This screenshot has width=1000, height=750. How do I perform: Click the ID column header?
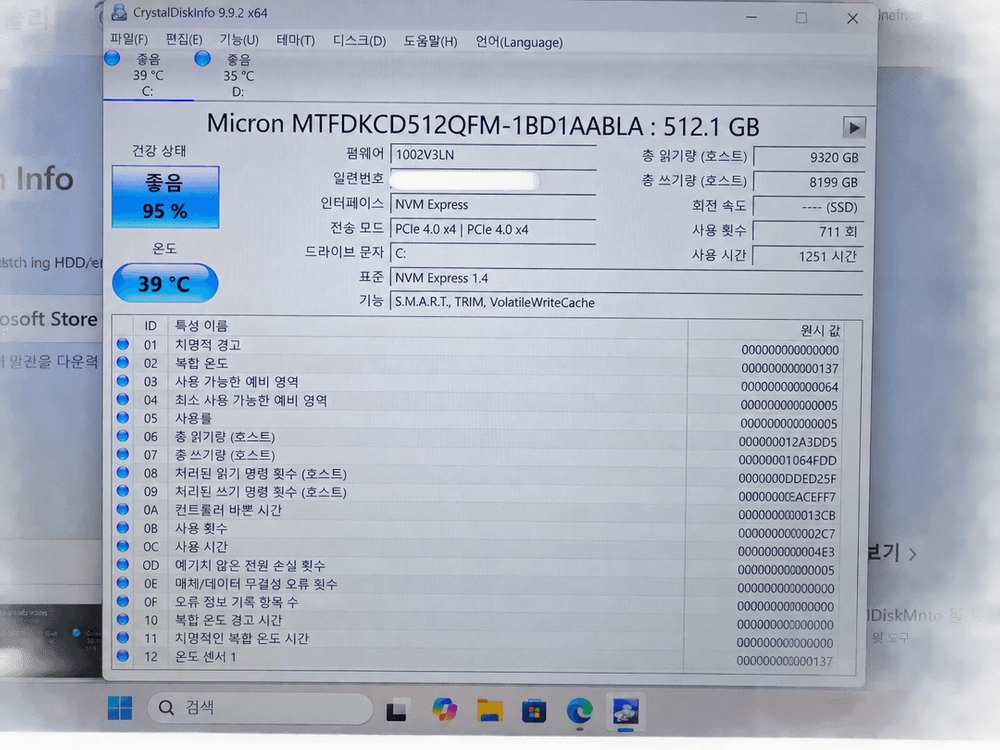tap(151, 326)
